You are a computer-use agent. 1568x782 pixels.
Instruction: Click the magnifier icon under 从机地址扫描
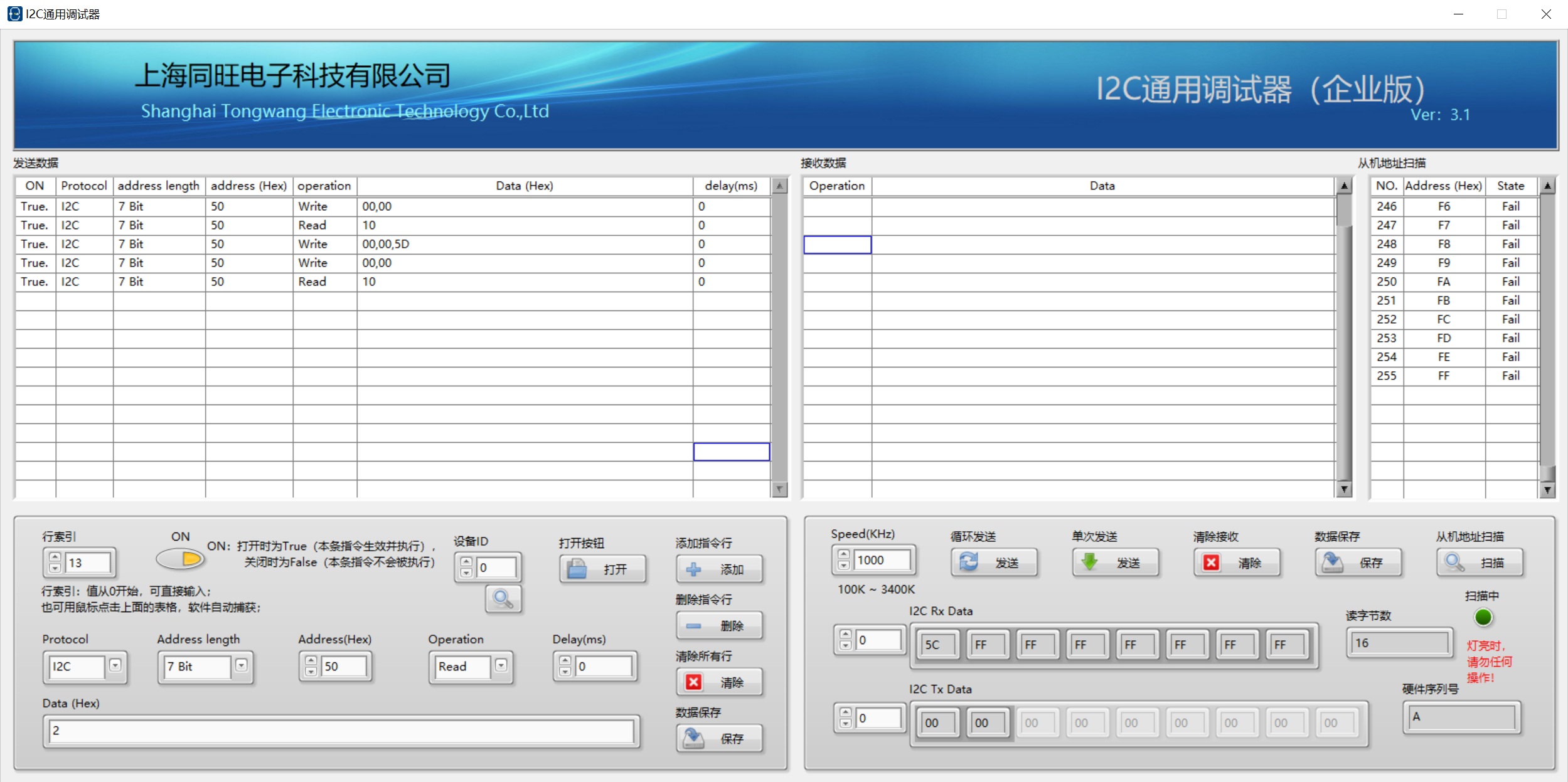(1454, 562)
